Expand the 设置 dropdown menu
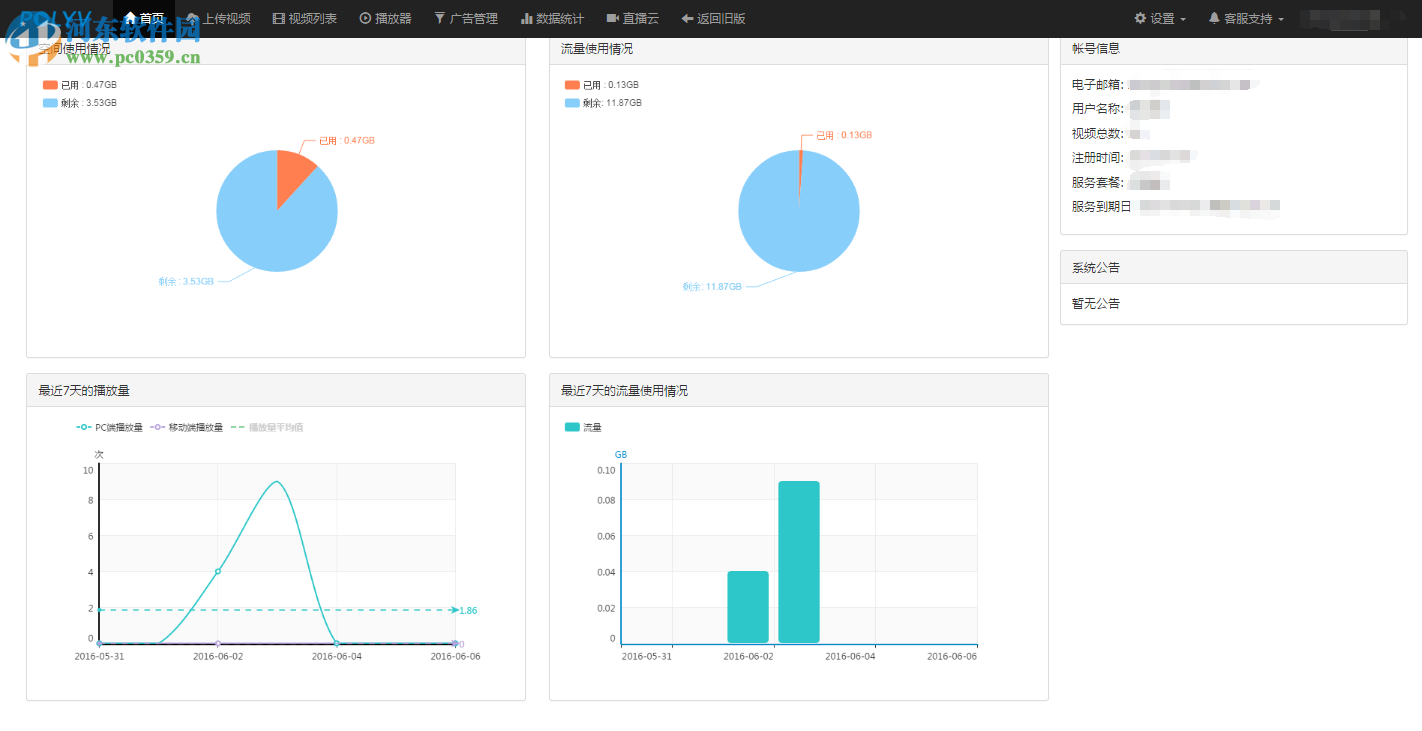Screen dimensions: 1422x731 pos(1160,18)
